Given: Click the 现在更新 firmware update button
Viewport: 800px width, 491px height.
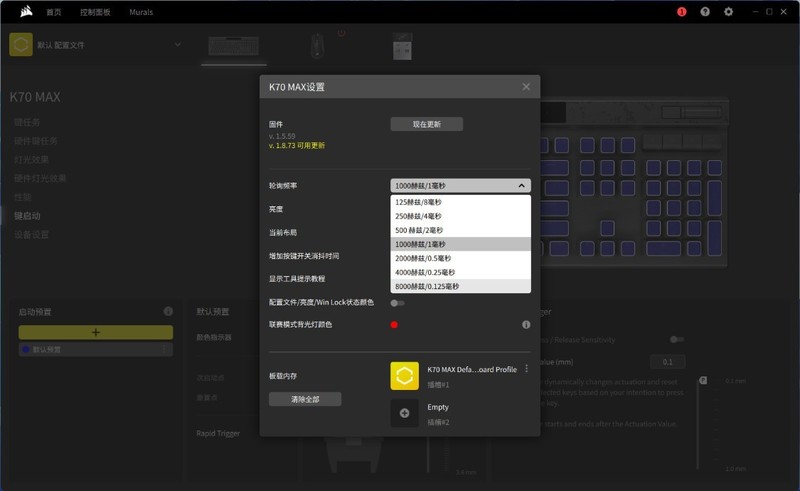Looking at the screenshot, I should pyautogui.click(x=427, y=124).
